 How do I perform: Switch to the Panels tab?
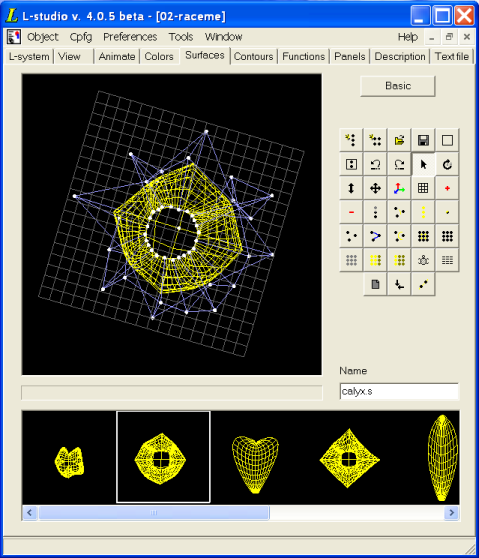(350, 57)
